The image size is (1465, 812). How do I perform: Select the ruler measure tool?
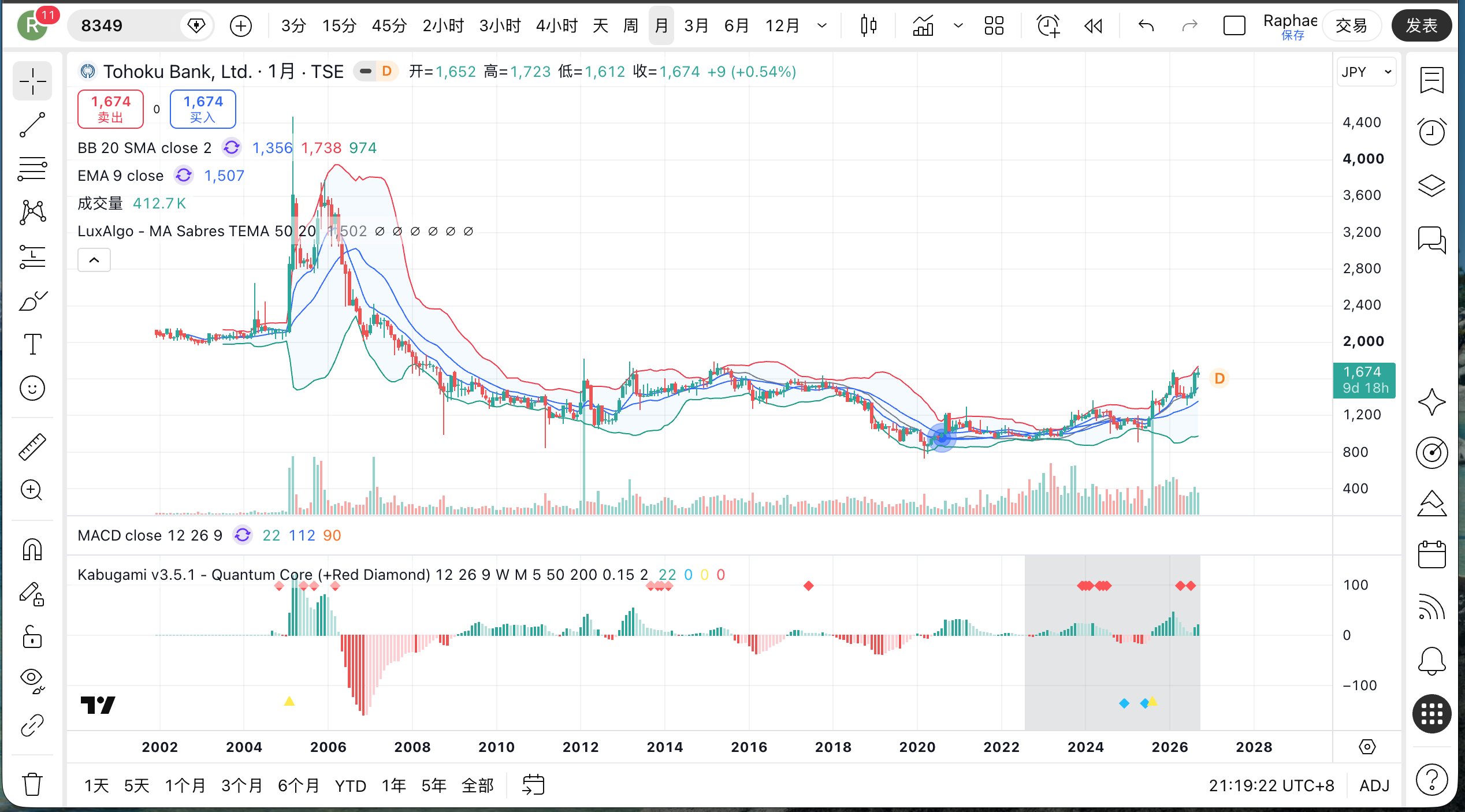[32, 447]
